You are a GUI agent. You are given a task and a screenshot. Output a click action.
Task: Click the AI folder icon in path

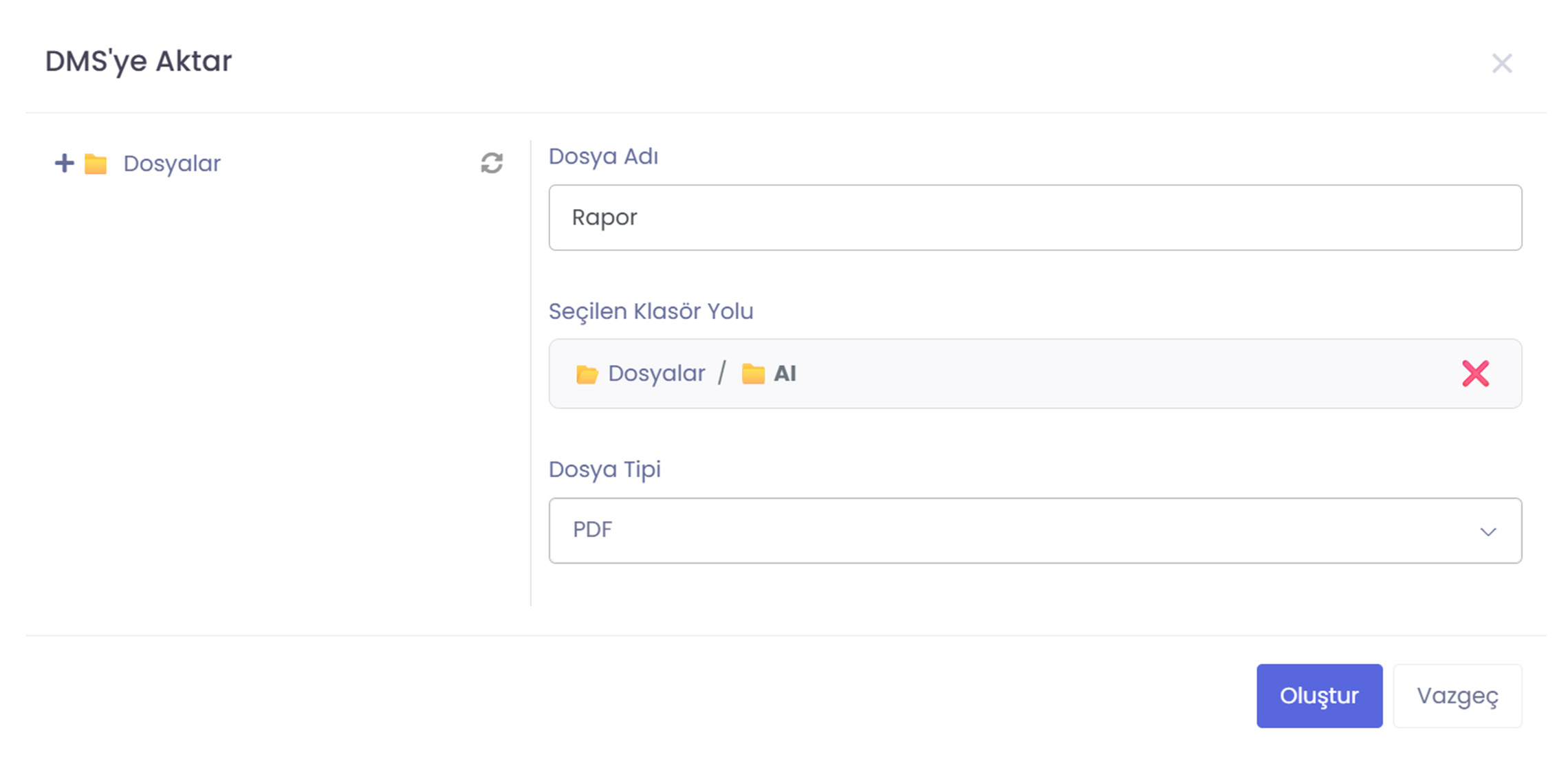(753, 374)
